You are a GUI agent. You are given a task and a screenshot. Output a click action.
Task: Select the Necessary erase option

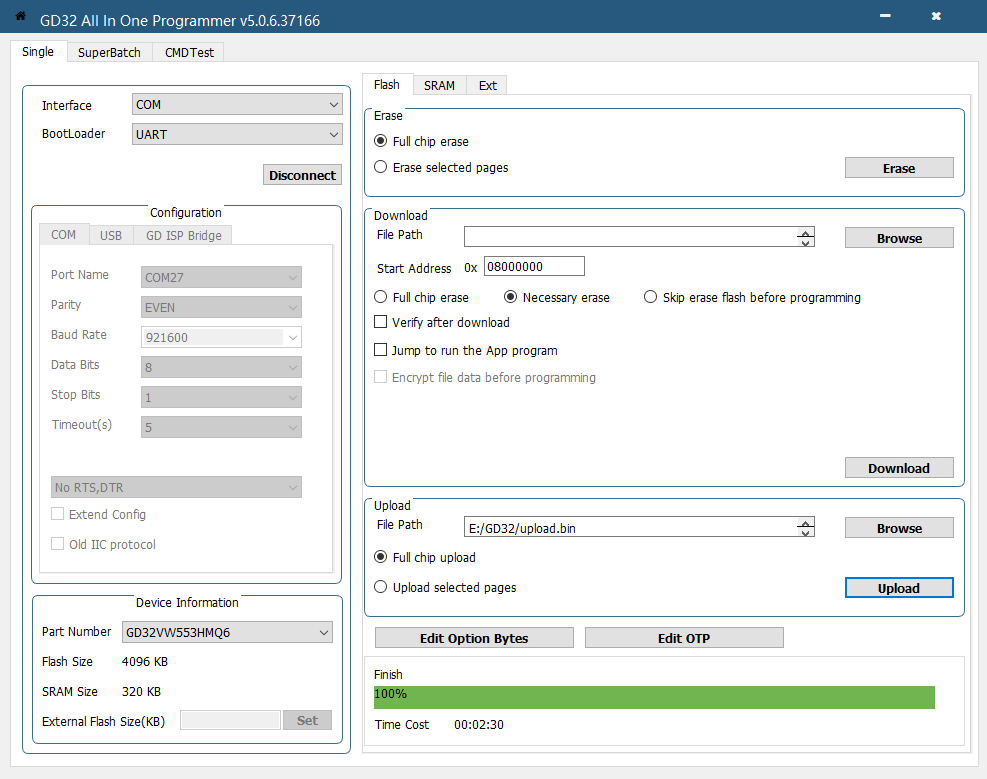(510, 296)
